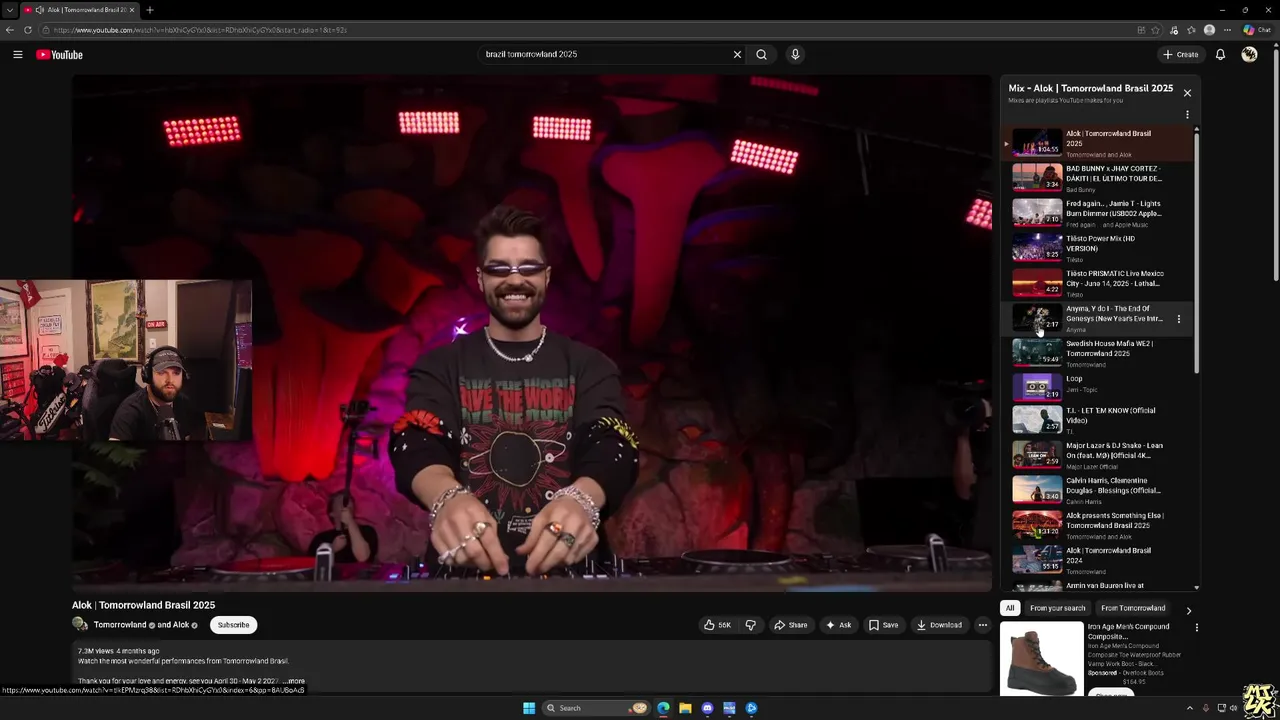Open browser profile icon
This screenshot has width=1280, height=720.
1210,30
